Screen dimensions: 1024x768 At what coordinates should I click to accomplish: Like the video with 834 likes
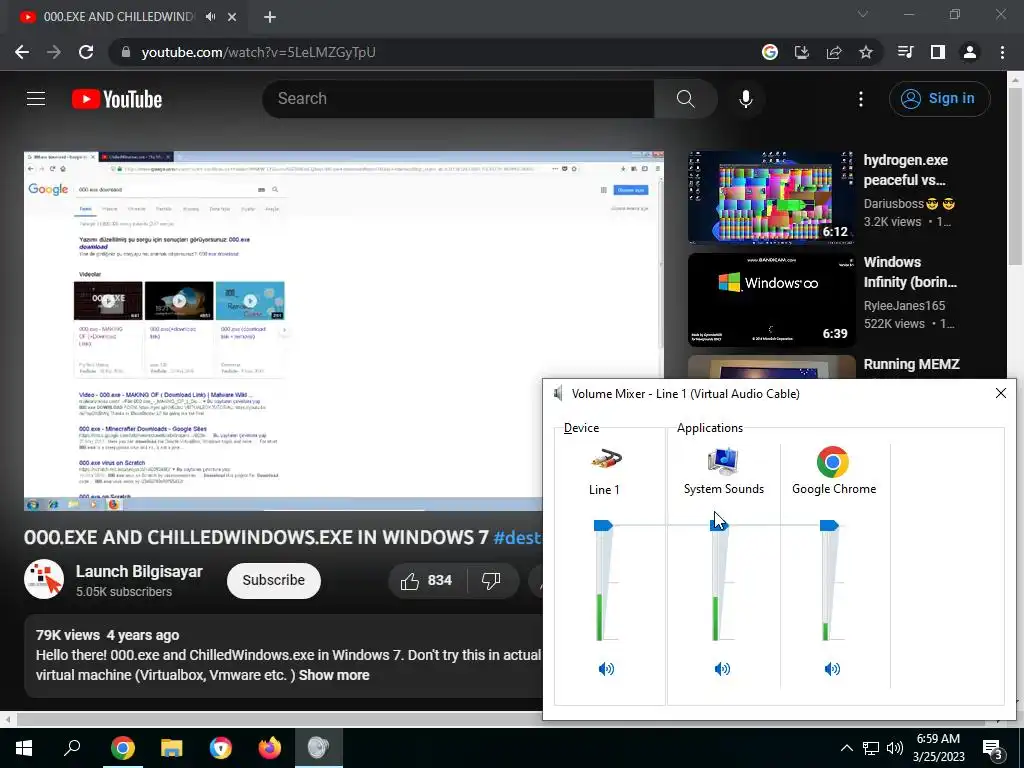pos(426,581)
